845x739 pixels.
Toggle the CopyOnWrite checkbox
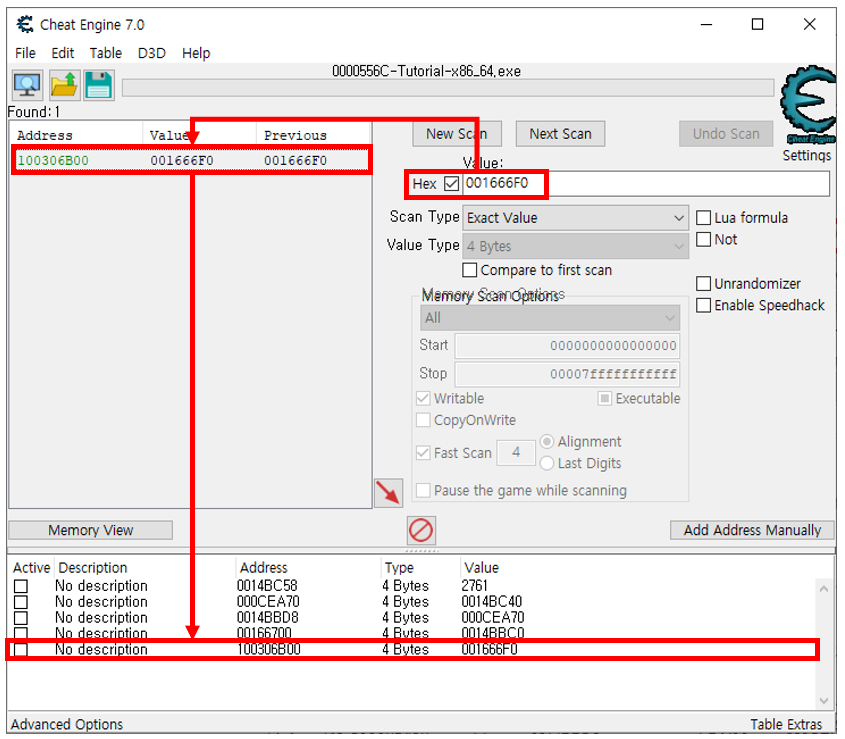423,420
